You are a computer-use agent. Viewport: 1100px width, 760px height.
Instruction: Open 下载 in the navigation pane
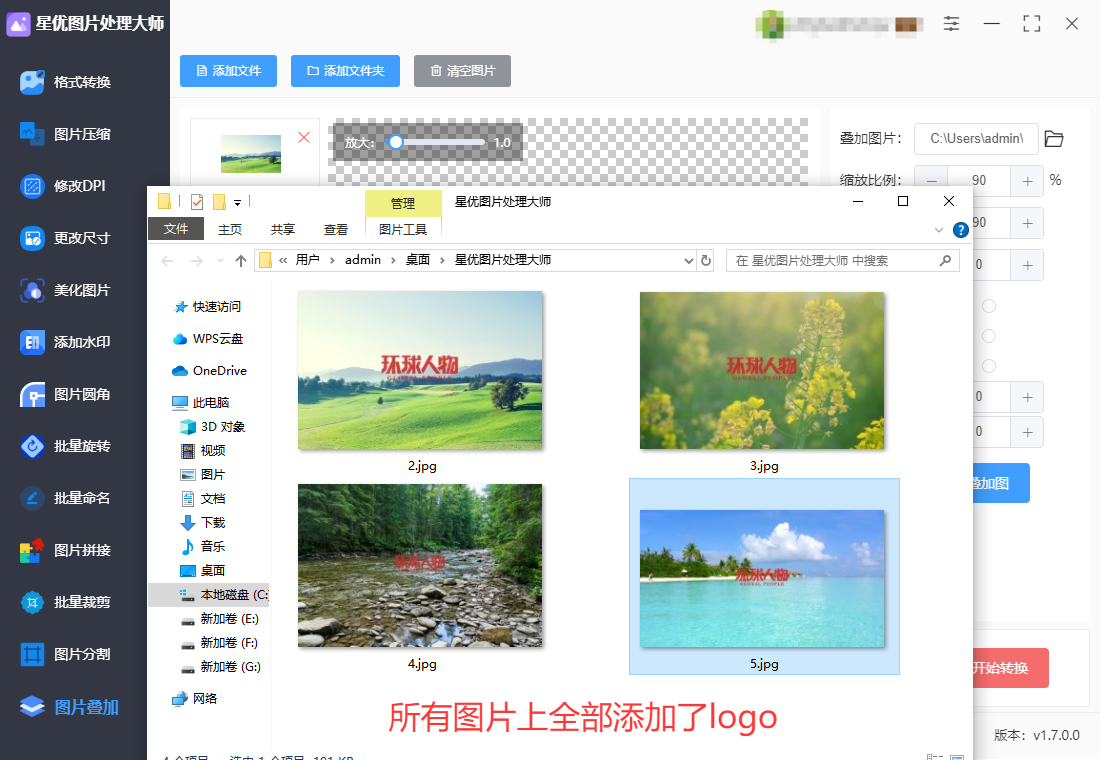point(203,522)
